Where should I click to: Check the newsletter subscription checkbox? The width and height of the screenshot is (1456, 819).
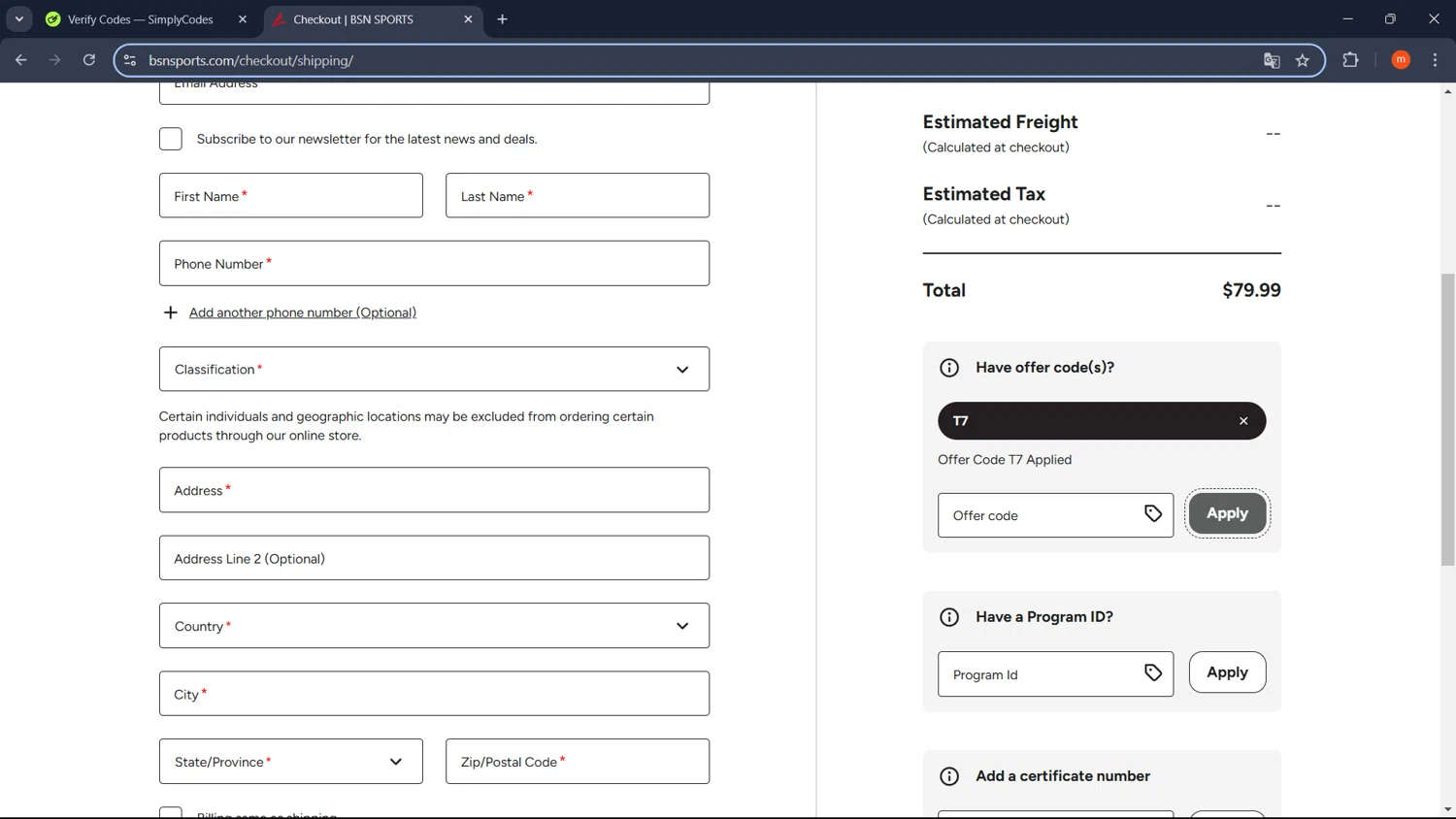pos(171,139)
